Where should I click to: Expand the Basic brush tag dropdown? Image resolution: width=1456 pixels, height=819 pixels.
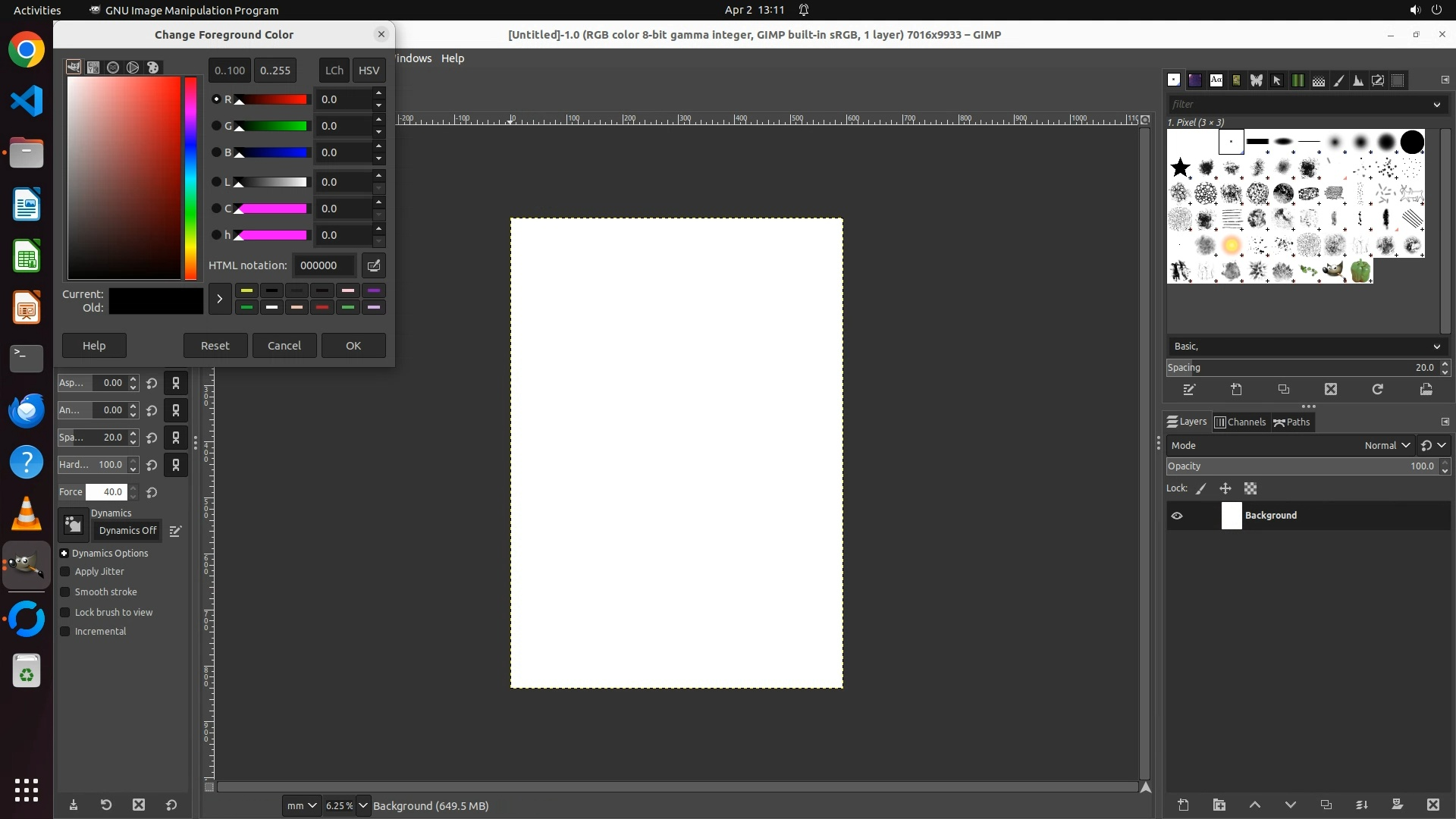[1436, 347]
